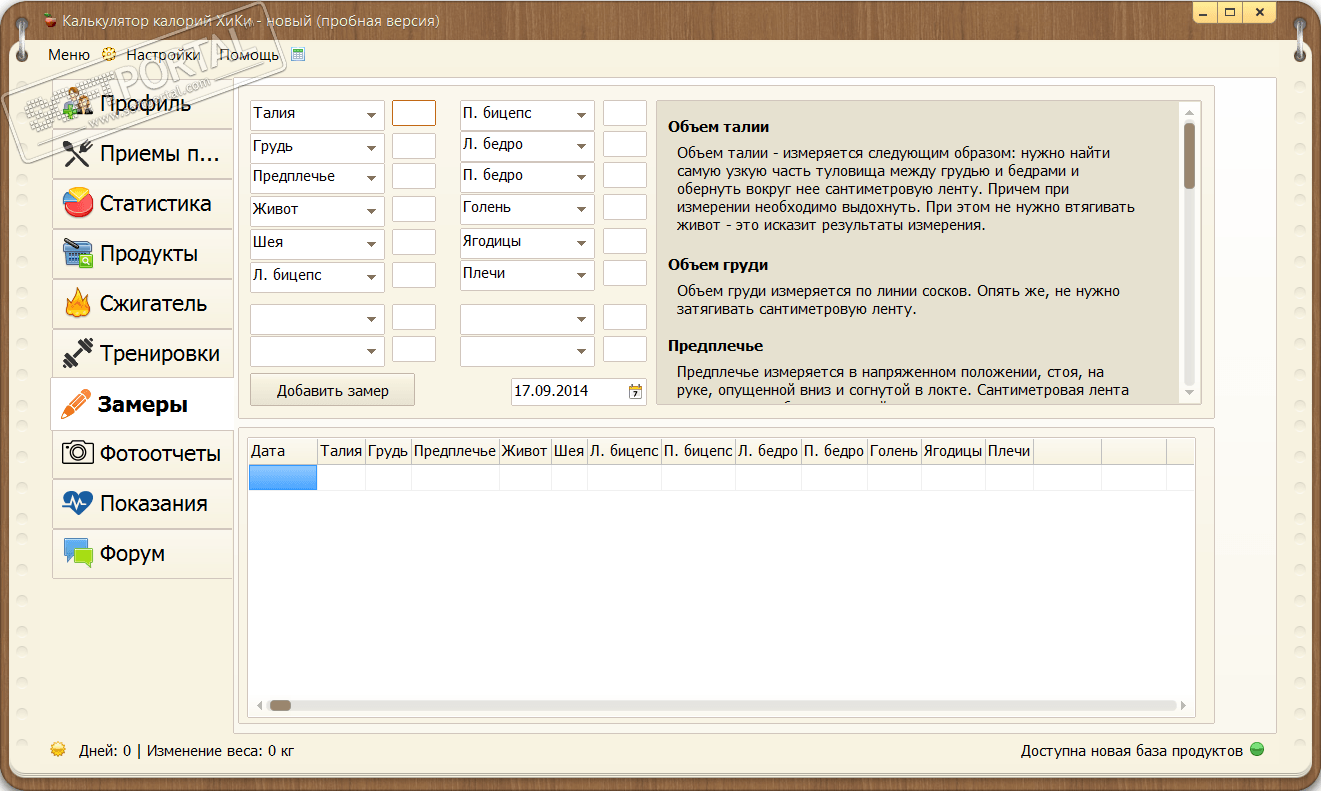Image resolution: width=1321 pixels, height=791 pixels.
Task: Click the value field for П. бицепс
Action: (x=625, y=113)
